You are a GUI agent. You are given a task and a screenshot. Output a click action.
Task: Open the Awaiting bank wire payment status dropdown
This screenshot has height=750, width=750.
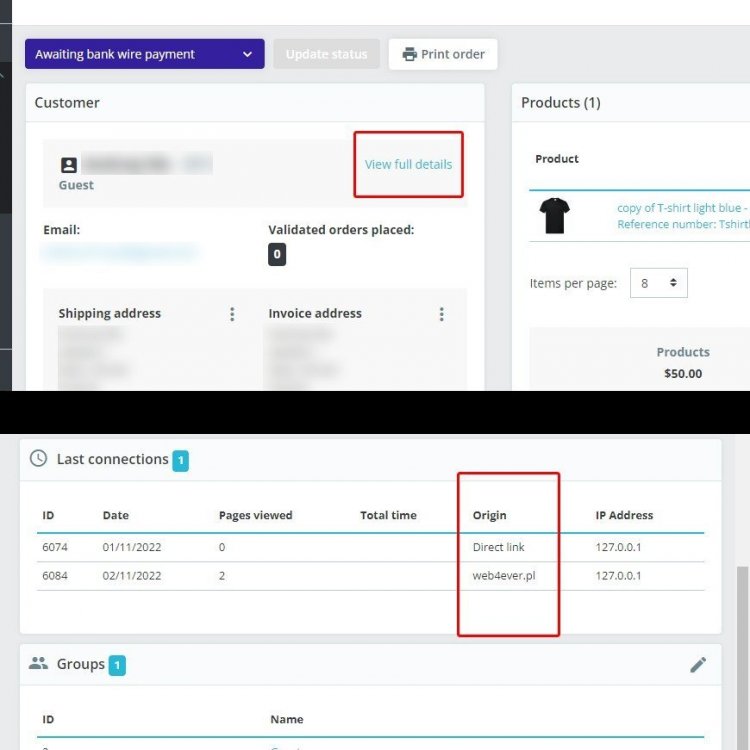click(x=144, y=54)
